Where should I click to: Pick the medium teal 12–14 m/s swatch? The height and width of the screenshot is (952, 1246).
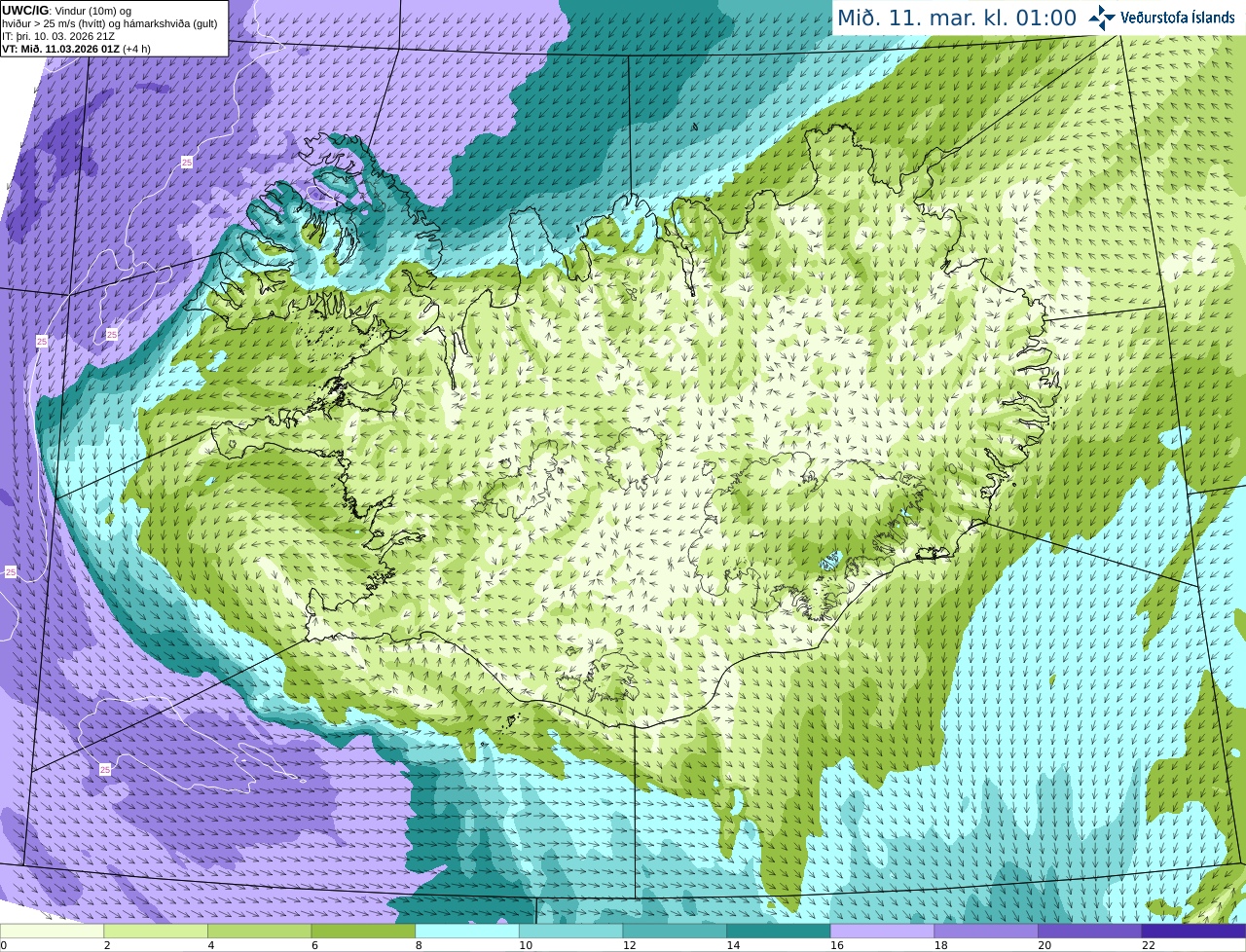[675, 931]
